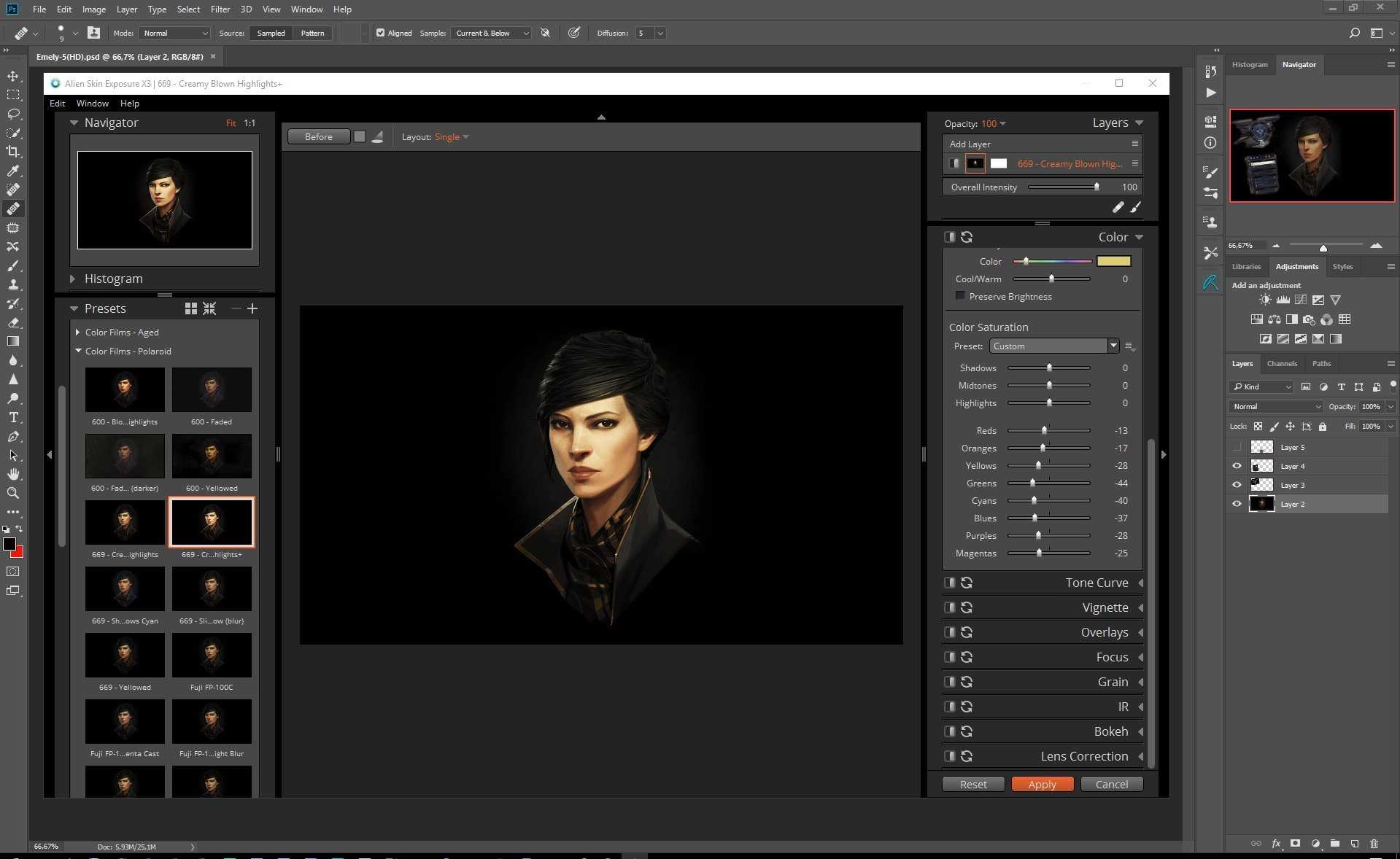Select the Eyedropper tool
The width and height of the screenshot is (1400, 859).
[13, 171]
